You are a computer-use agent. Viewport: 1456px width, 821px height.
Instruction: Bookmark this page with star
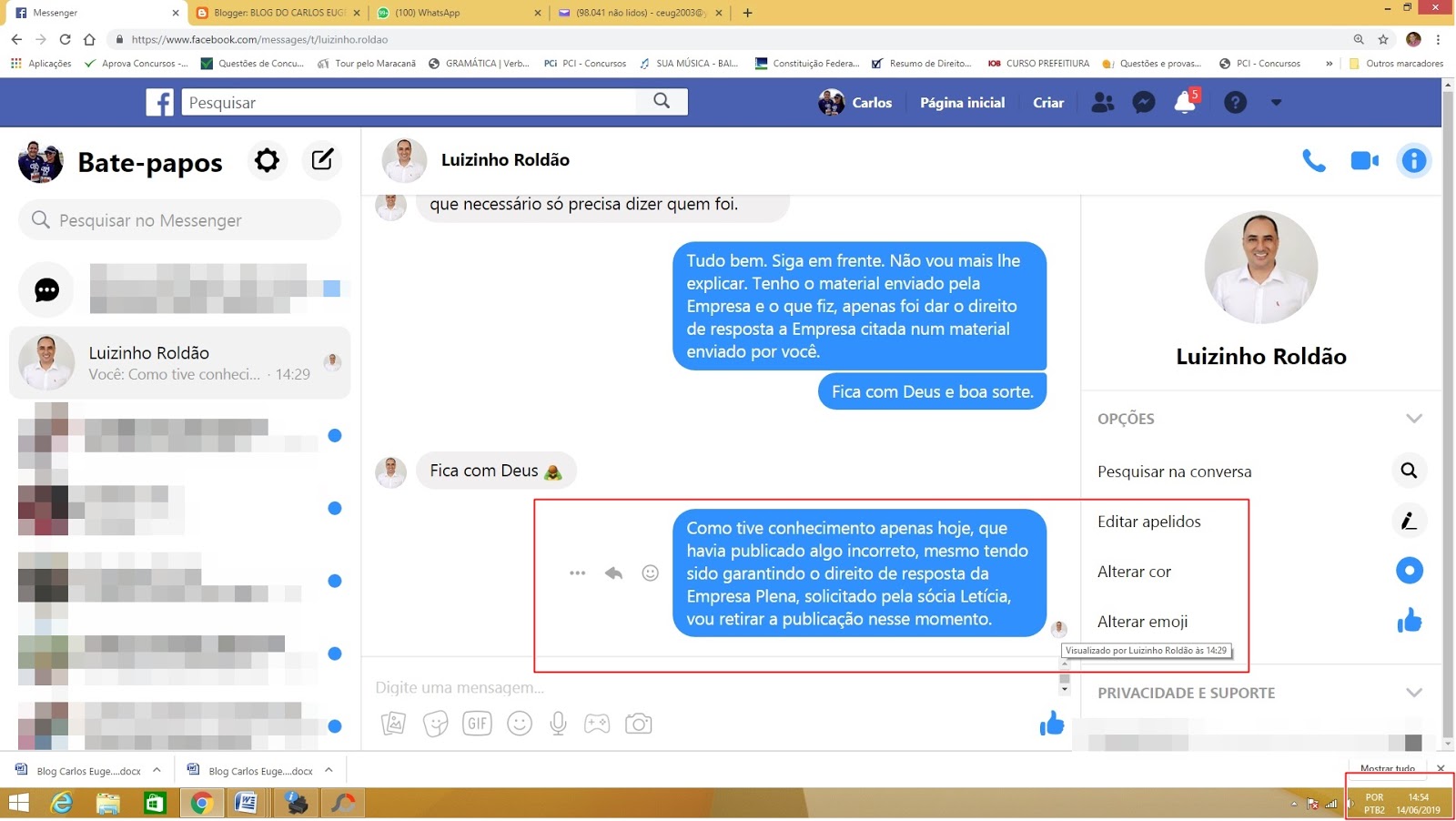click(x=1383, y=39)
